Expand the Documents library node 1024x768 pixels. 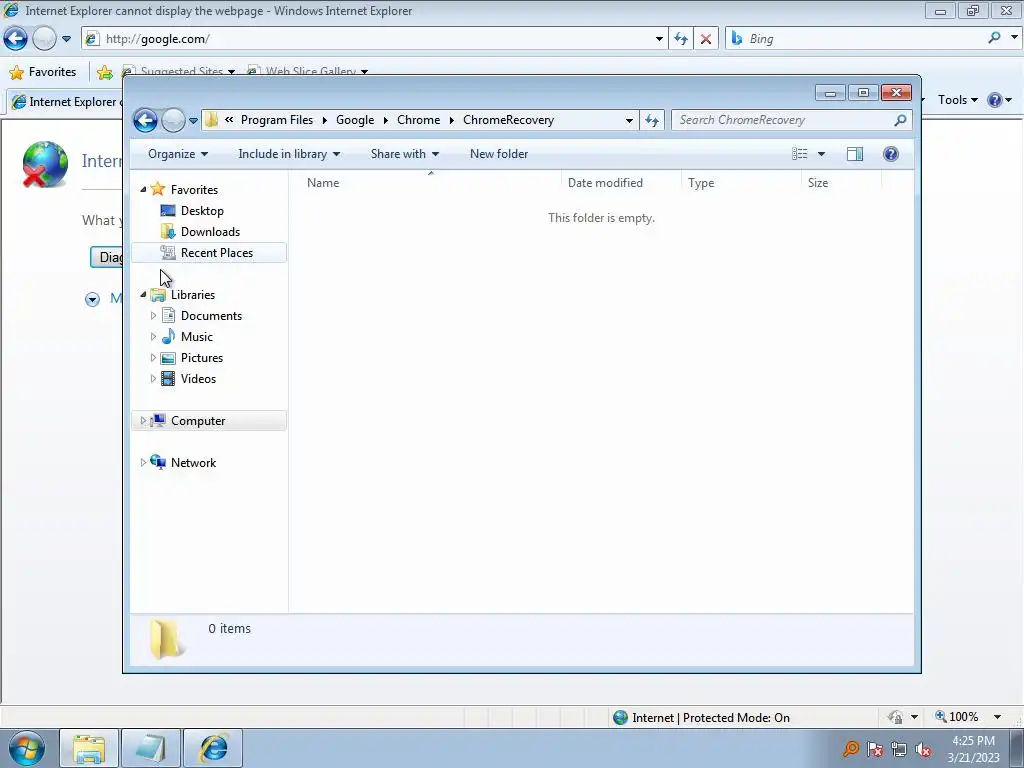[153, 316]
